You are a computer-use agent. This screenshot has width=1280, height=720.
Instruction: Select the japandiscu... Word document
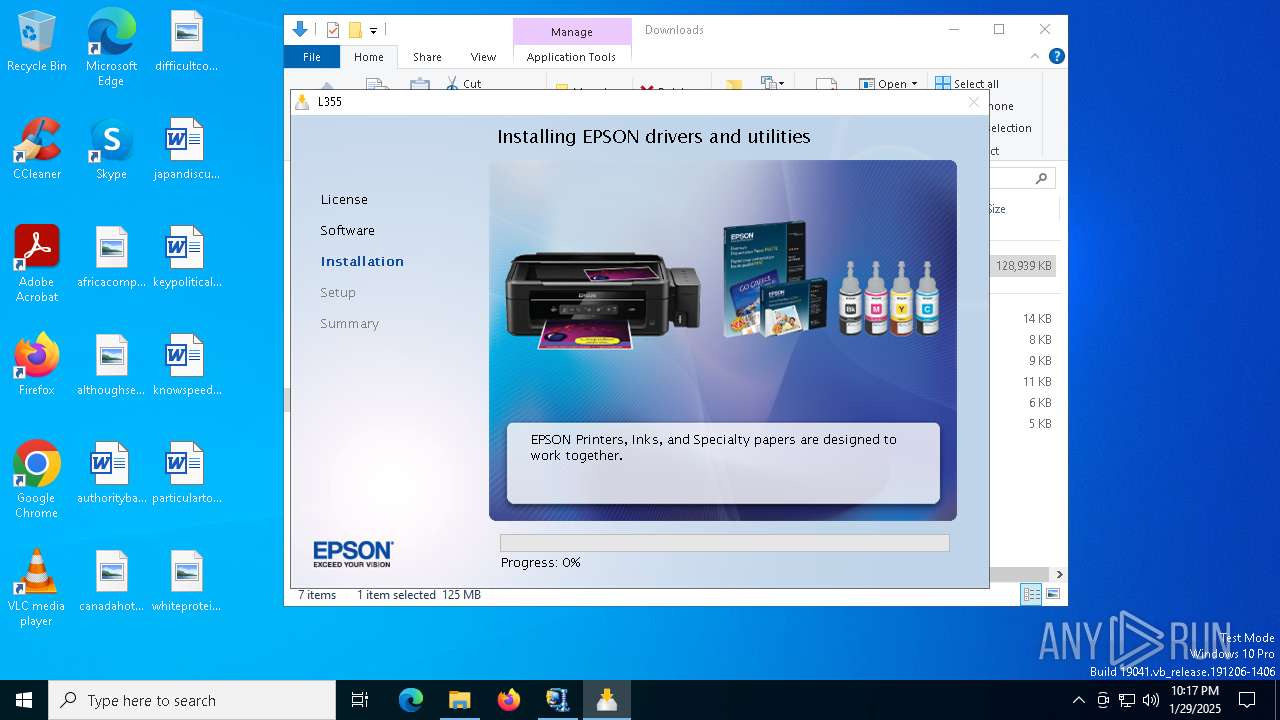pos(186,150)
